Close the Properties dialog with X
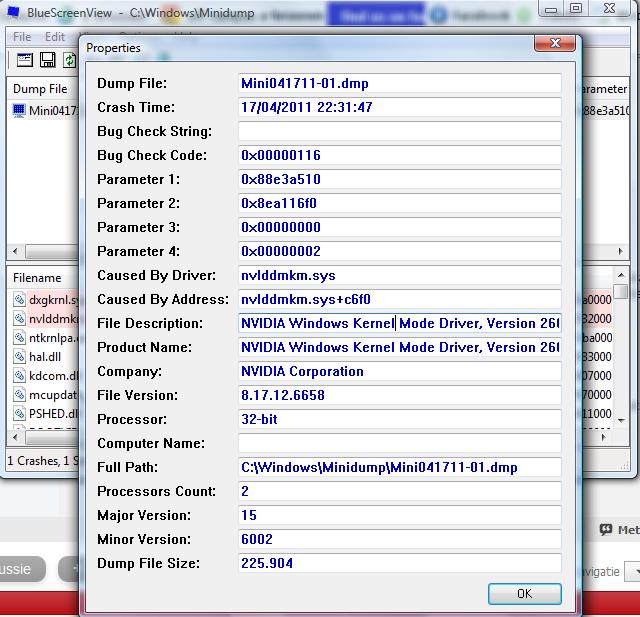640x617 pixels. coord(555,43)
